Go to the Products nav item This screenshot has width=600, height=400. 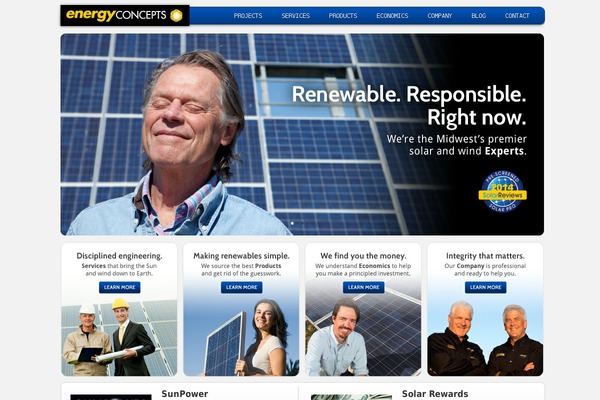click(343, 16)
